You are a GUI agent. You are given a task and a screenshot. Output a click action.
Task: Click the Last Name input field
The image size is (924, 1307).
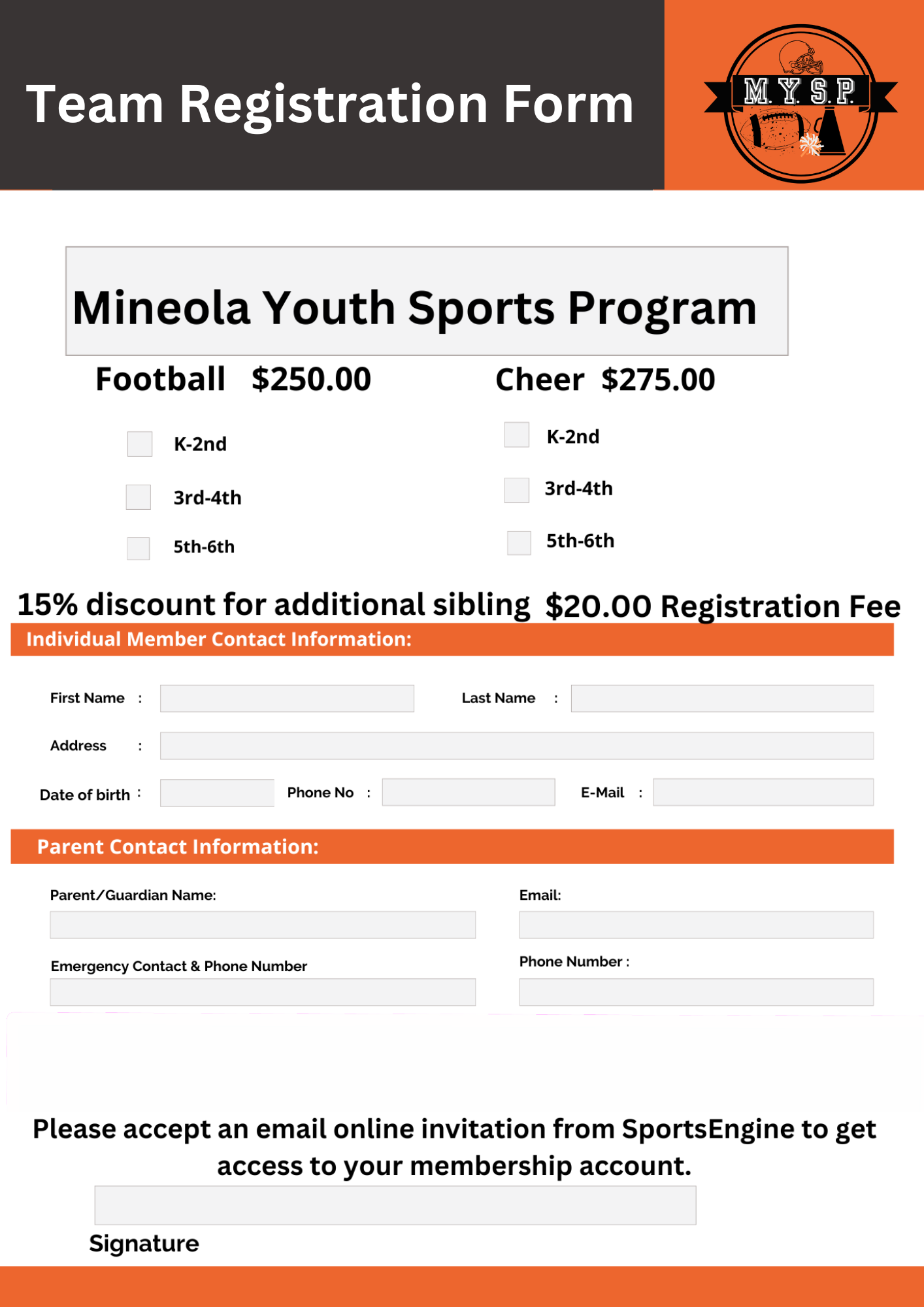click(722, 699)
